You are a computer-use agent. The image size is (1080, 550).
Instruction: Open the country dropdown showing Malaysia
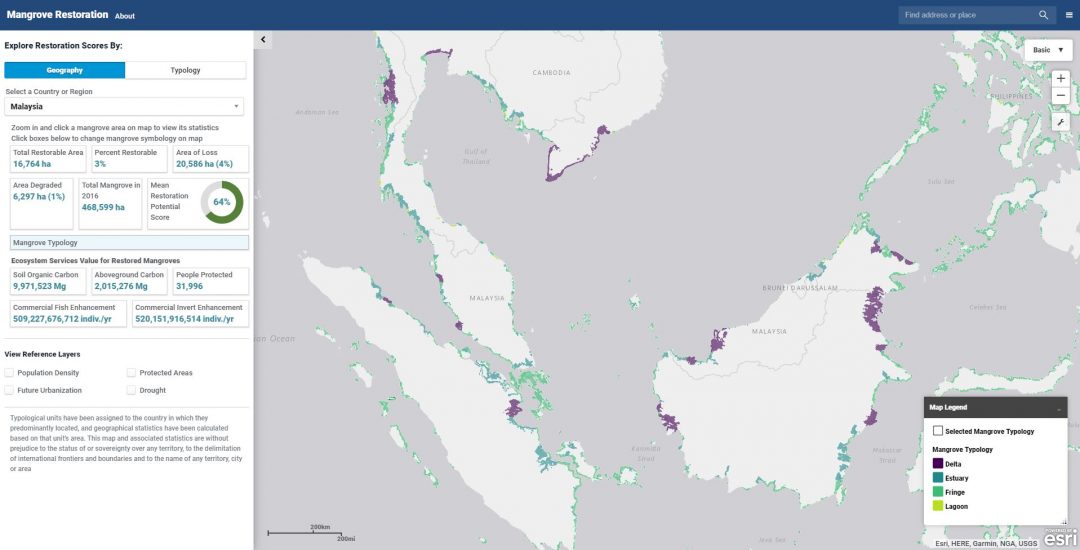(x=125, y=106)
